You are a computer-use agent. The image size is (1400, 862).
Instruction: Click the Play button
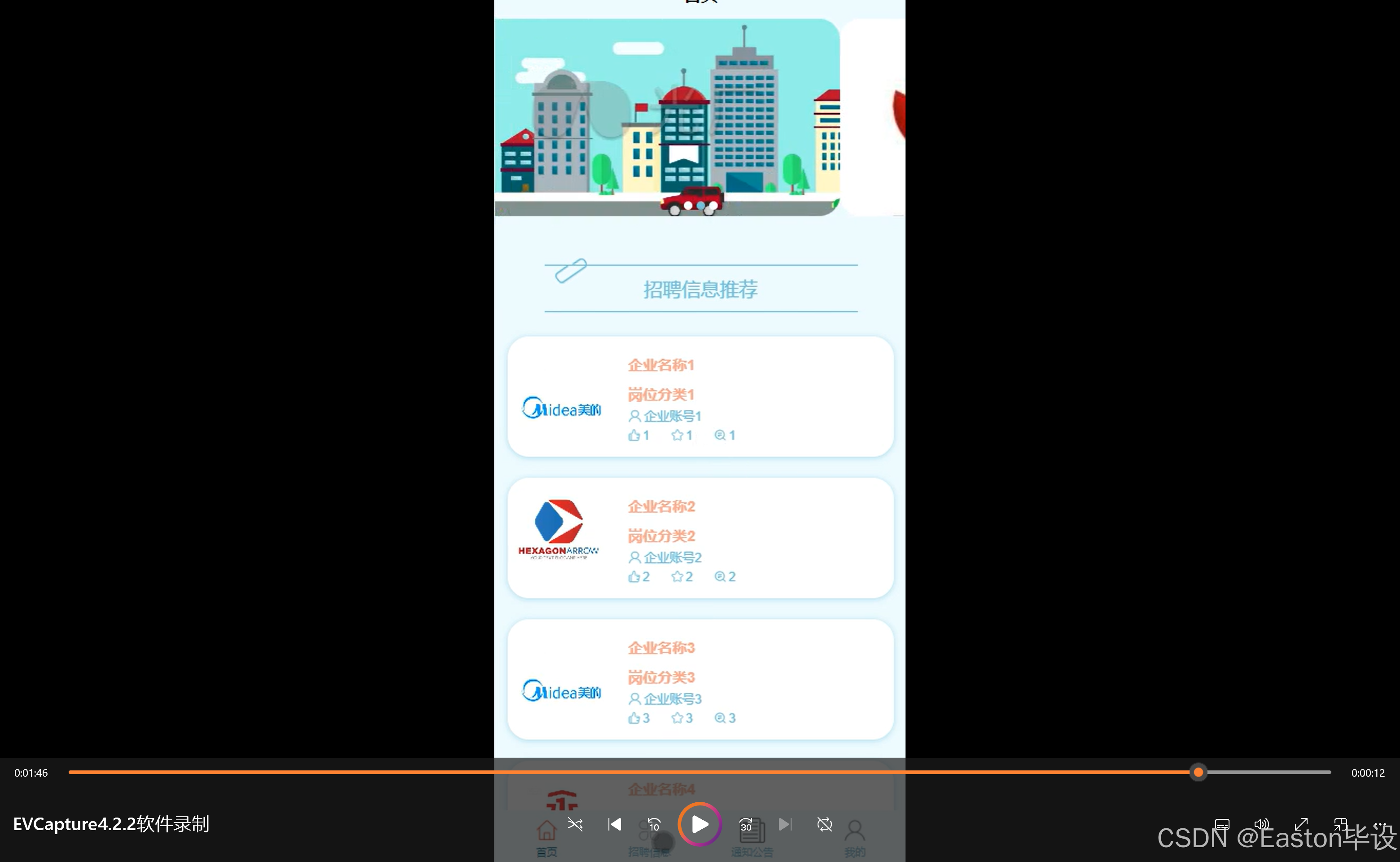pos(700,824)
